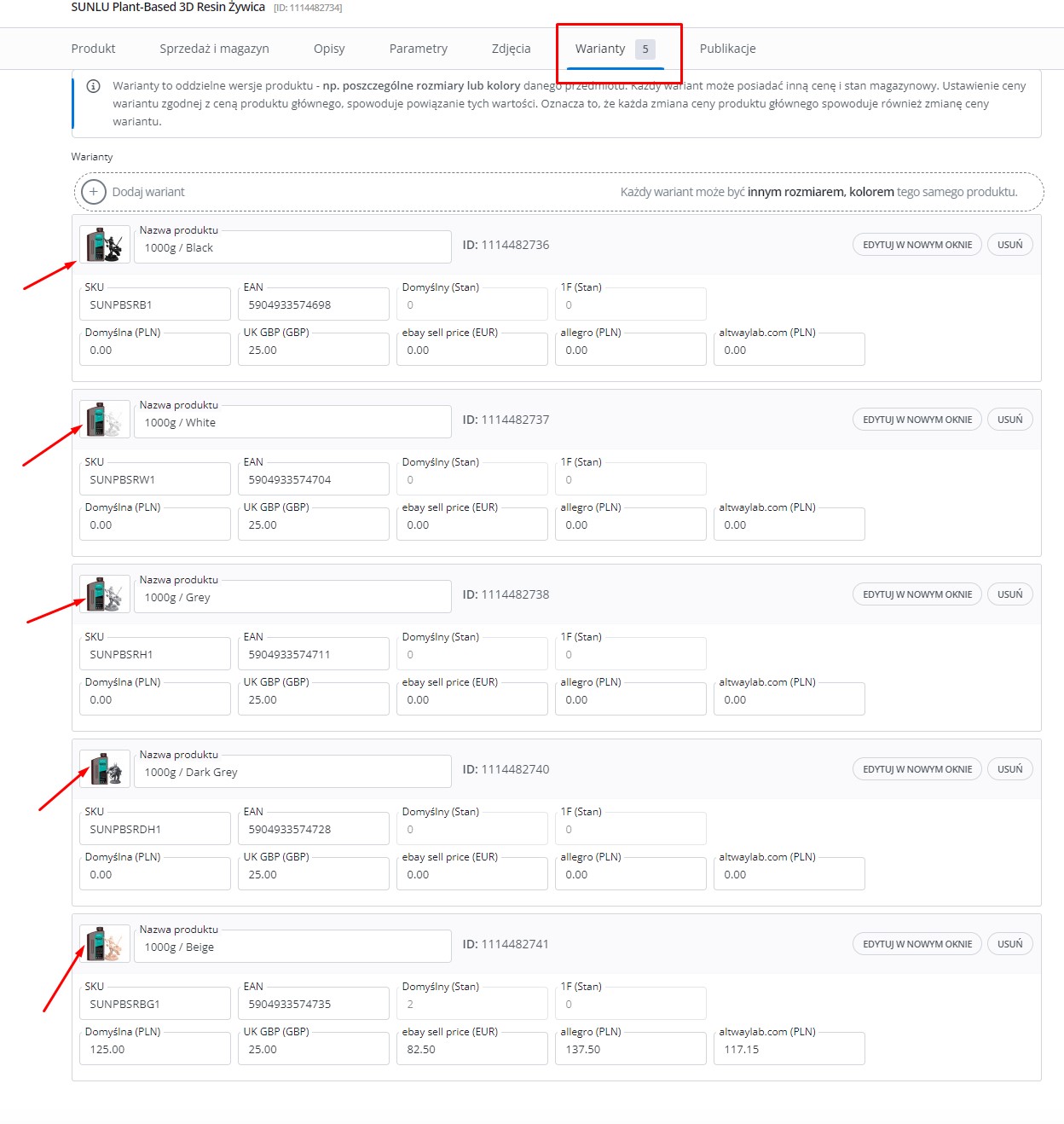
Task: Edit Dark Grey variant in new window
Action: click(917, 769)
